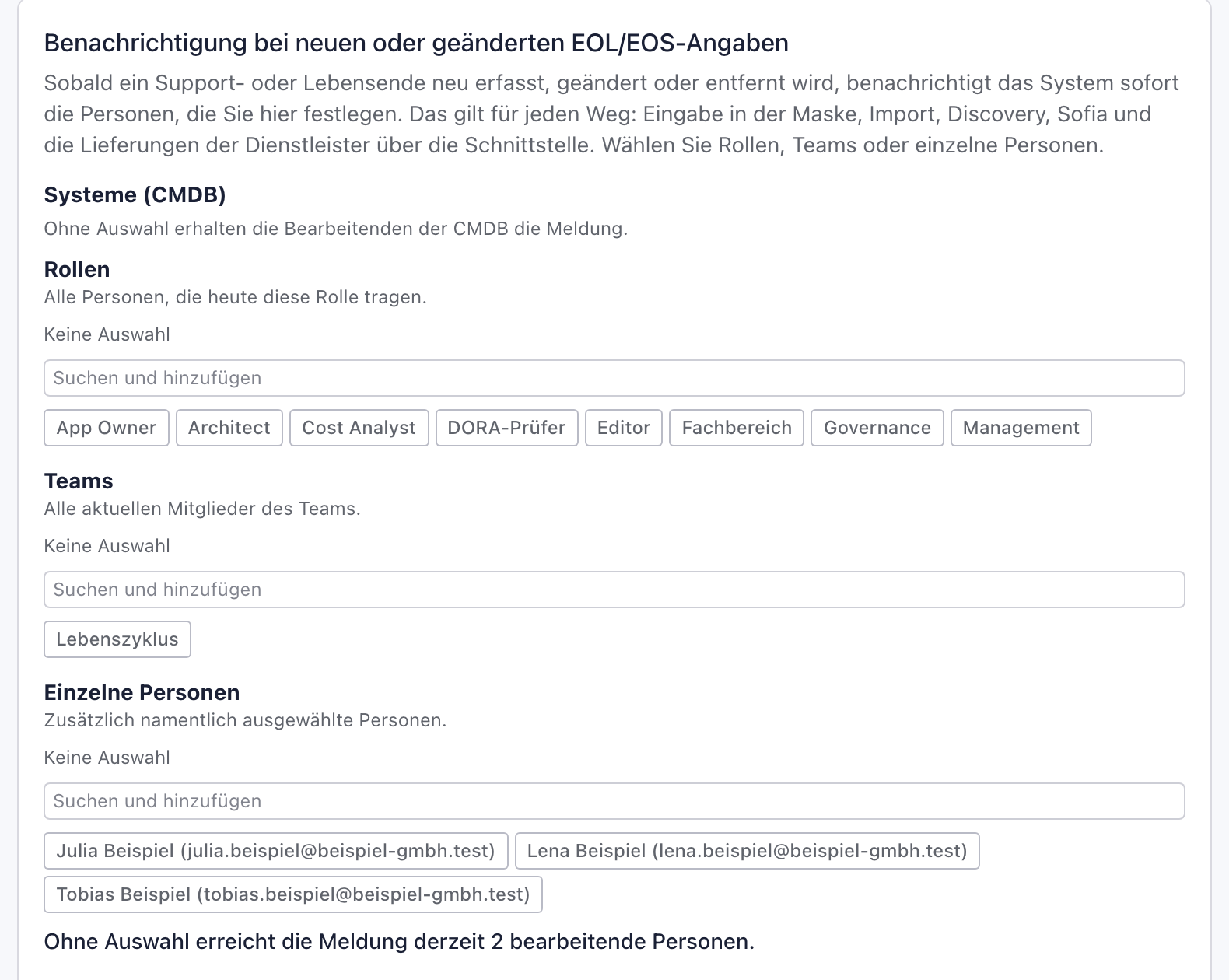This screenshot has height=980, width=1229.
Task: Add the Lebenszyklus team chip
Action: [117, 639]
